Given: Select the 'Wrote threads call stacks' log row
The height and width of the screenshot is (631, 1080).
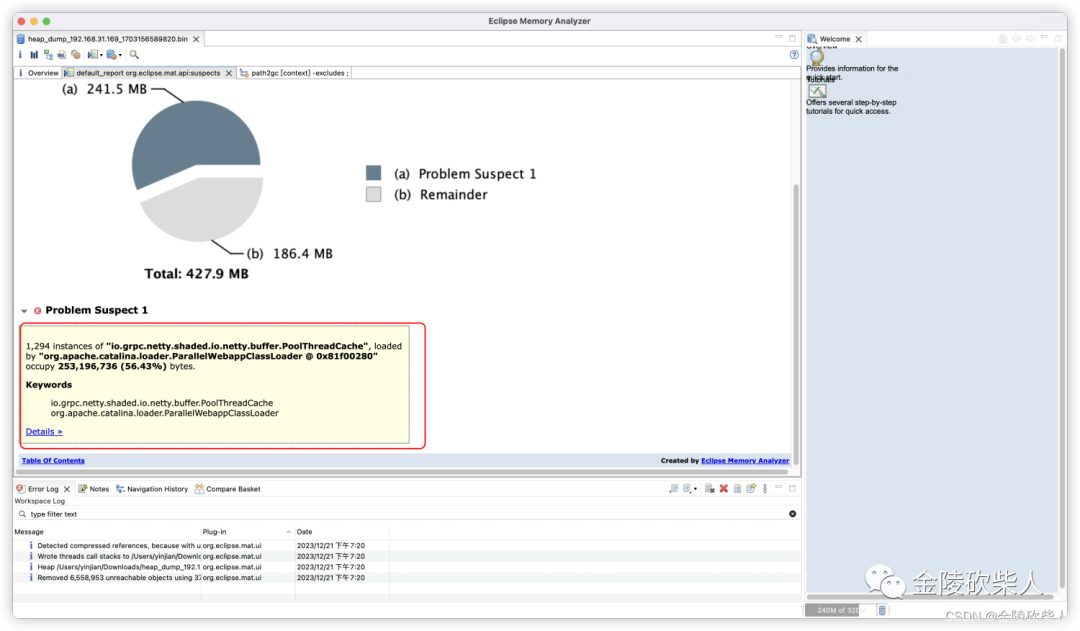Looking at the screenshot, I should tap(406, 557).
